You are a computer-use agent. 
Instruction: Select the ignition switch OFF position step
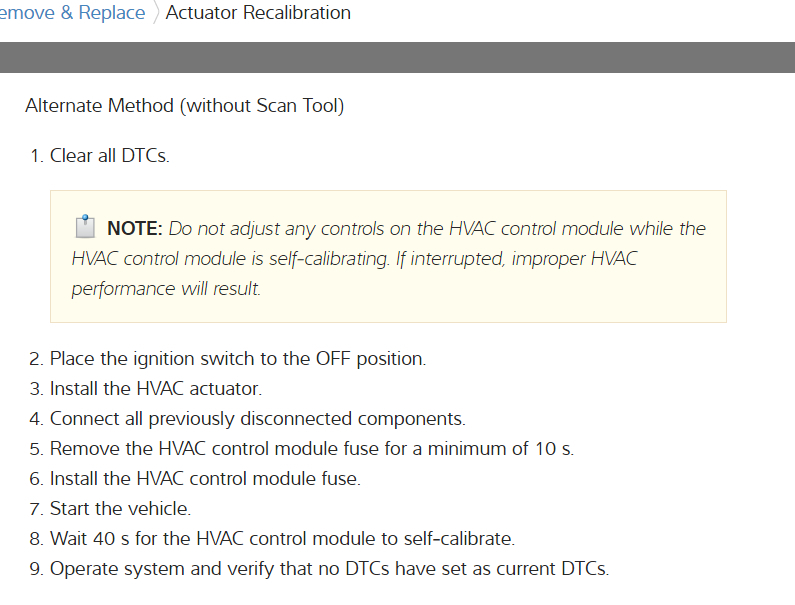tap(238, 358)
